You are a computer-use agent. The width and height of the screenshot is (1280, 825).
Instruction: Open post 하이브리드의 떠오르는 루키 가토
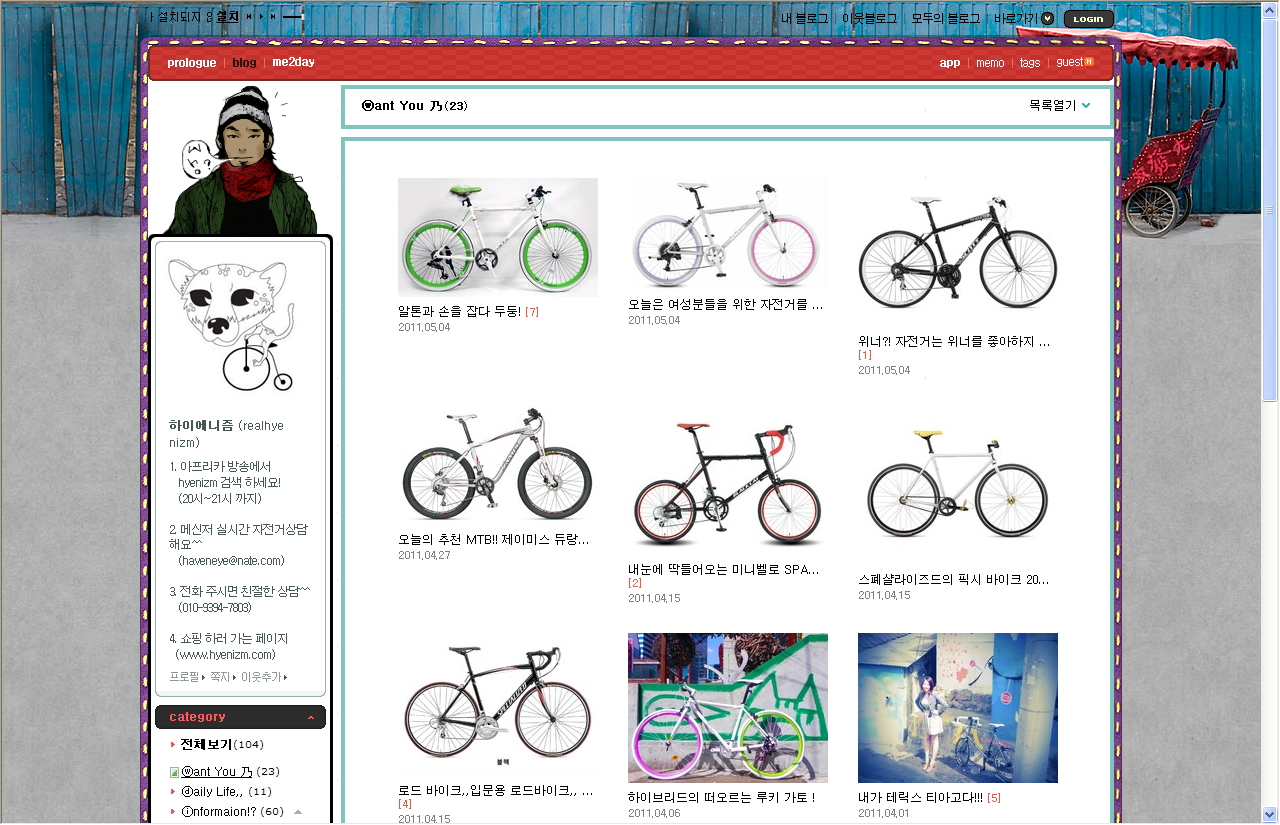point(721,797)
